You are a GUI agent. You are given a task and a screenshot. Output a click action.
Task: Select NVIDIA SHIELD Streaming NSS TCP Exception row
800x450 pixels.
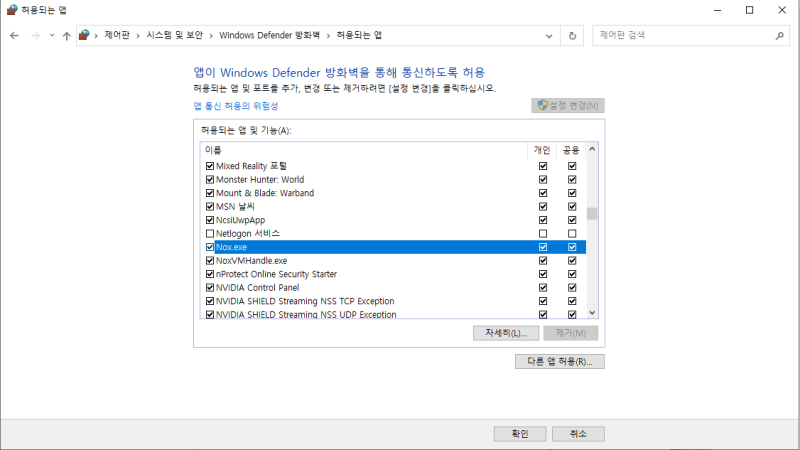(x=393, y=301)
